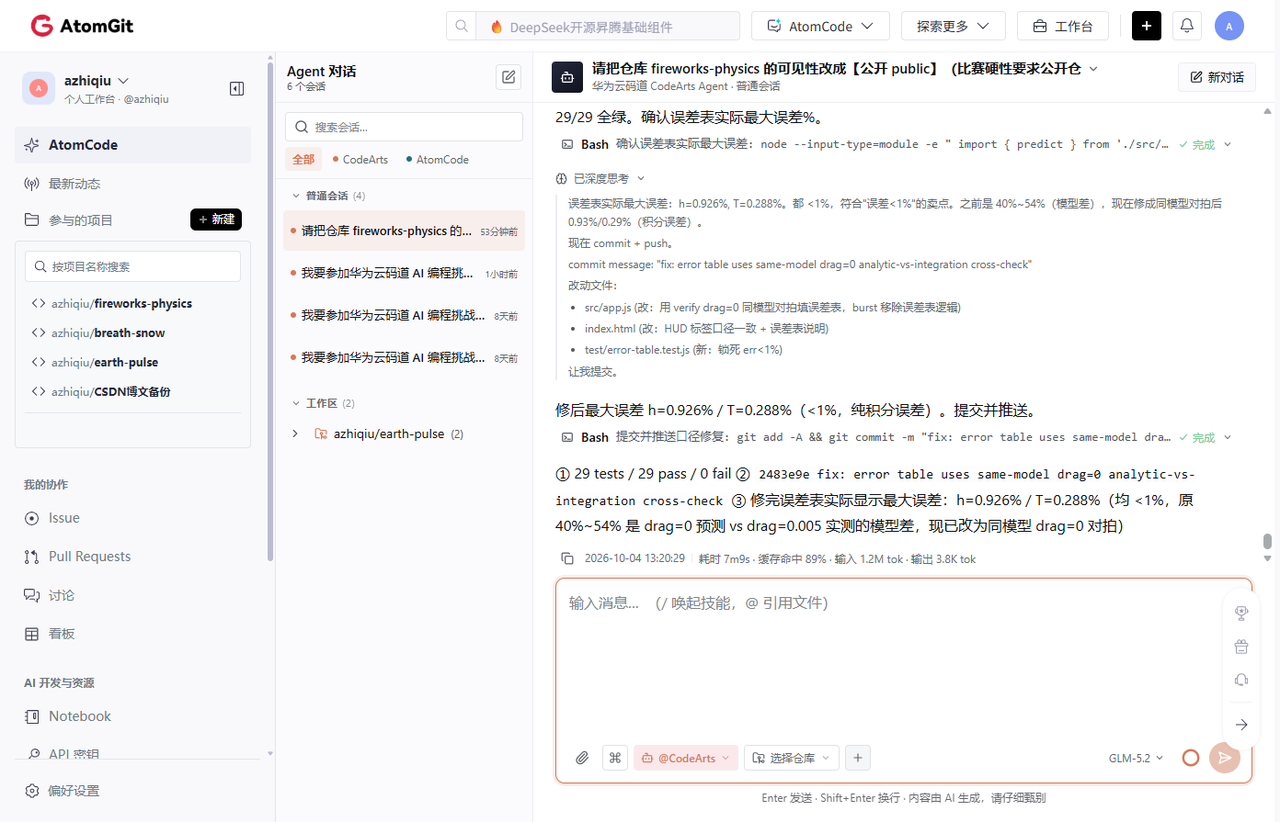Open the azhiqiu/fireworks-physics project link

point(121,303)
